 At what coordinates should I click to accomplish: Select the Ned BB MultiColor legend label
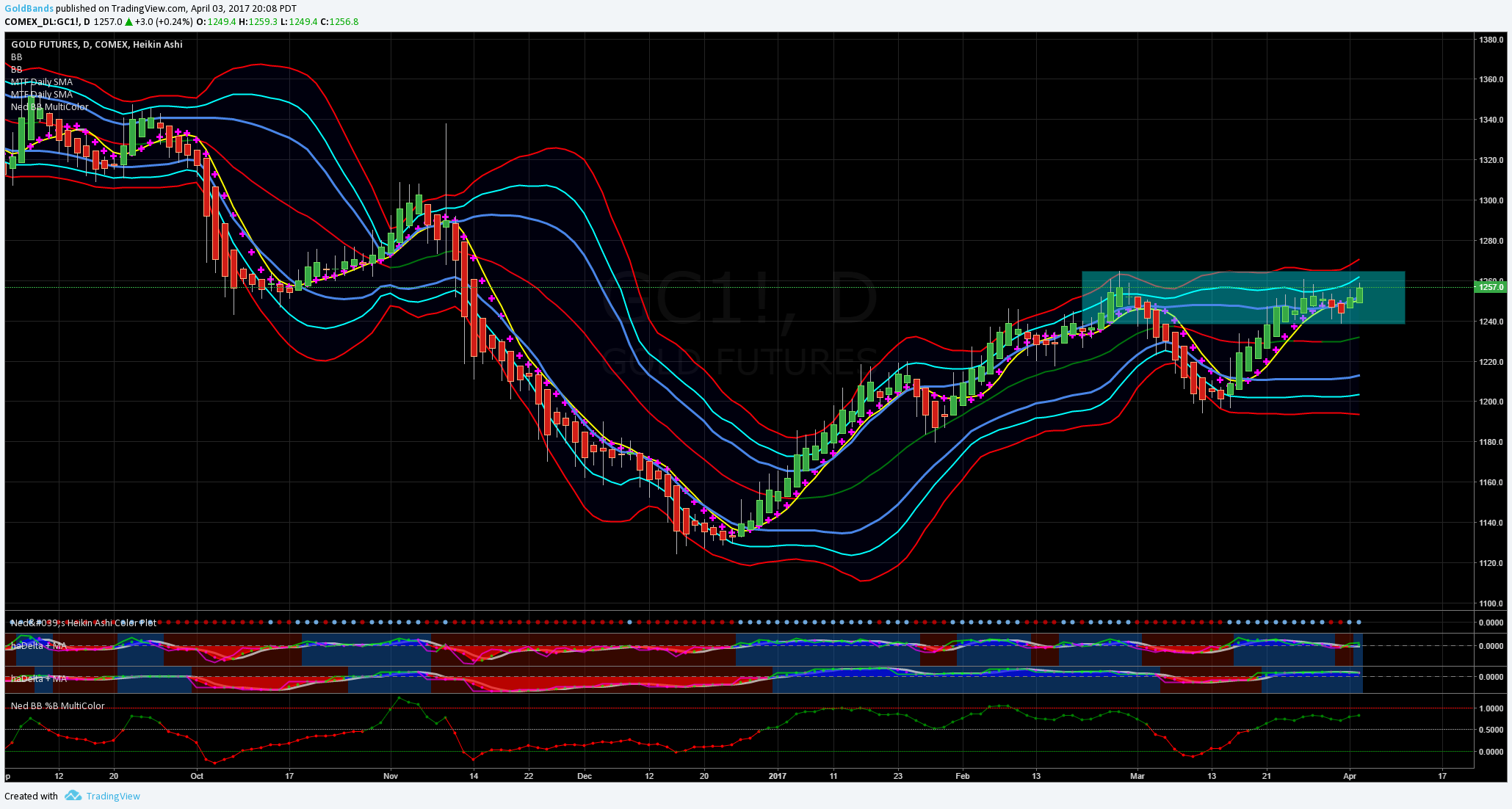pyautogui.click(x=49, y=106)
